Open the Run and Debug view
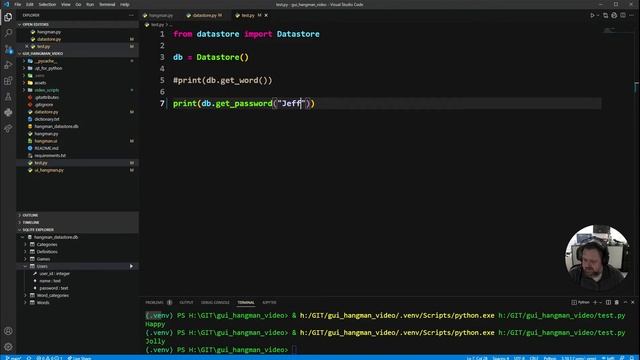This screenshot has width=640, height=360. point(8,65)
